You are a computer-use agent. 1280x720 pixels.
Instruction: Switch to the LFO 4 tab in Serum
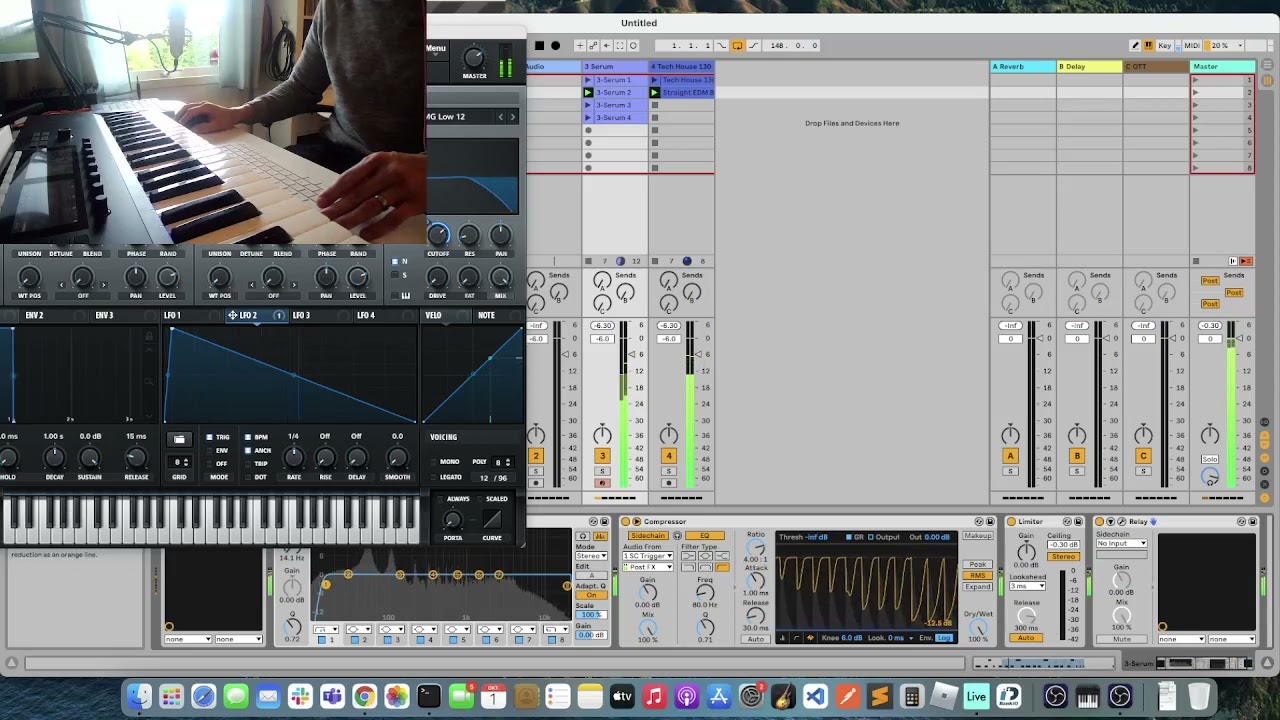point(366,315)
